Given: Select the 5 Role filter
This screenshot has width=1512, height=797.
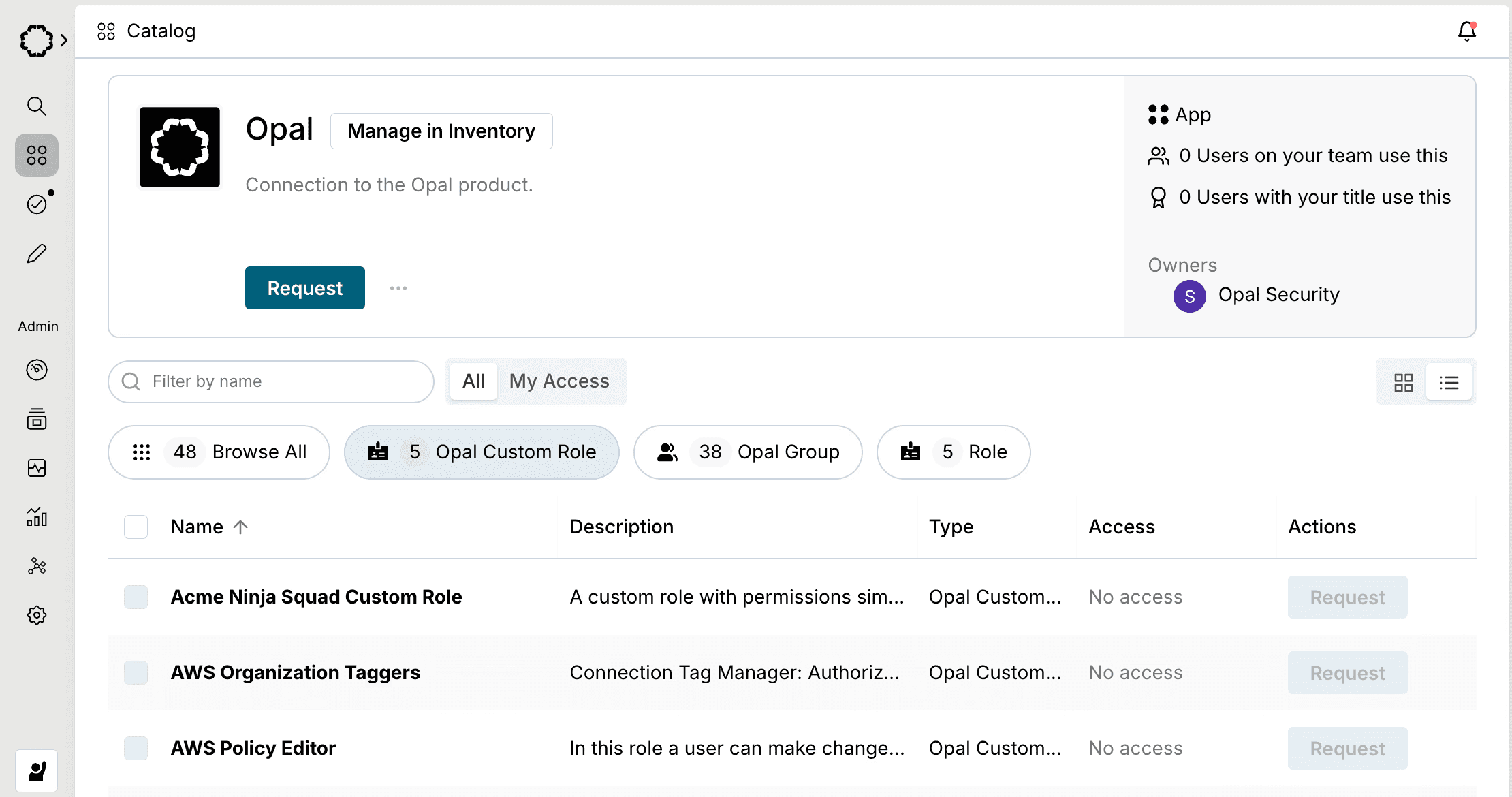Looking at the screenshot, I should [x=954, y=452].
